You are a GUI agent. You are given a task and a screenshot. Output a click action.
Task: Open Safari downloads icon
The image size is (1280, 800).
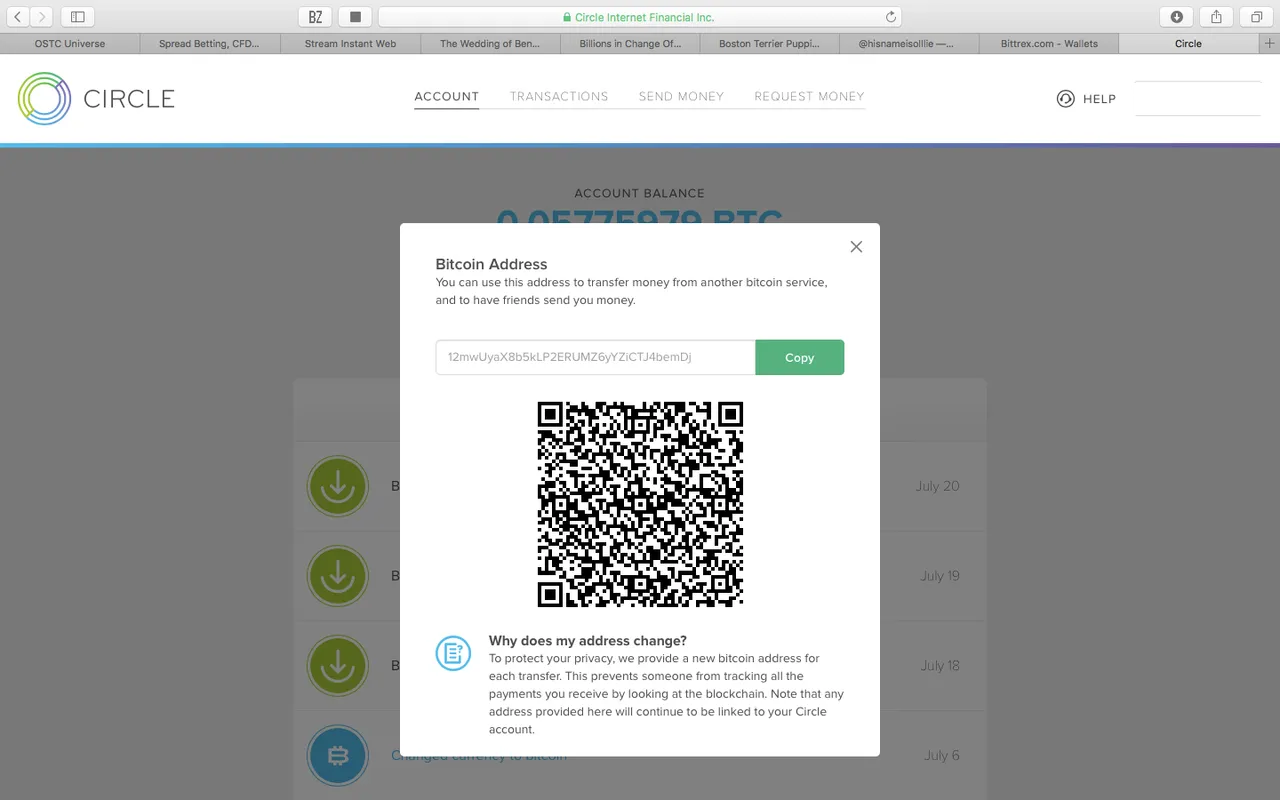tap(1176, 17)
